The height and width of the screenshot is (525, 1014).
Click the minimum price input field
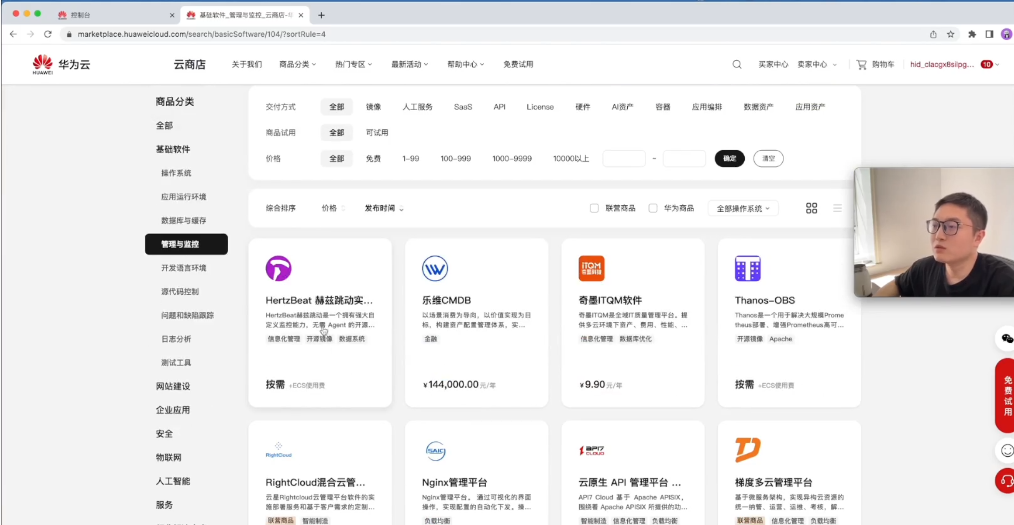[624, 158]
